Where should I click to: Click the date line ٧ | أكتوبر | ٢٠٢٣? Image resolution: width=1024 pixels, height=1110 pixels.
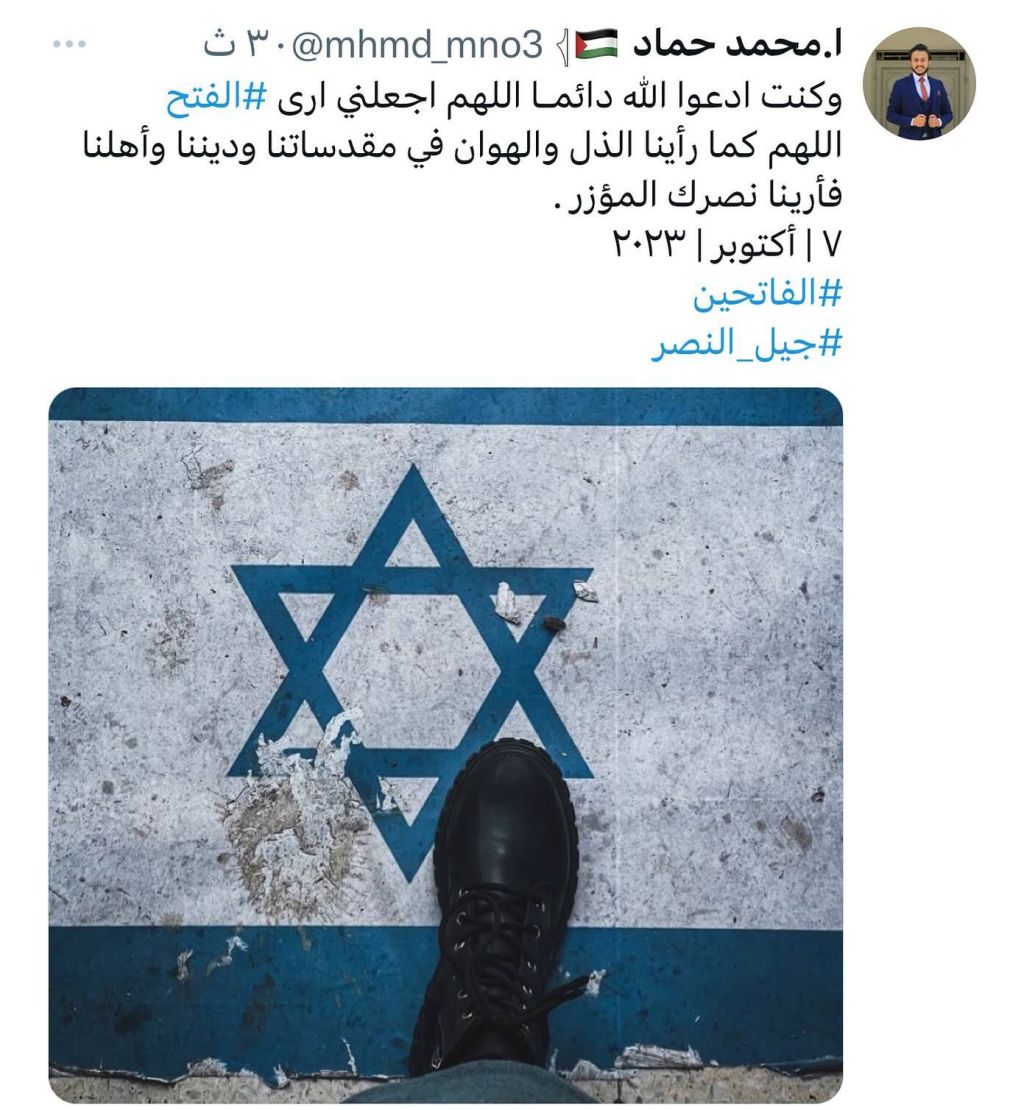click(x=726, y=245)
